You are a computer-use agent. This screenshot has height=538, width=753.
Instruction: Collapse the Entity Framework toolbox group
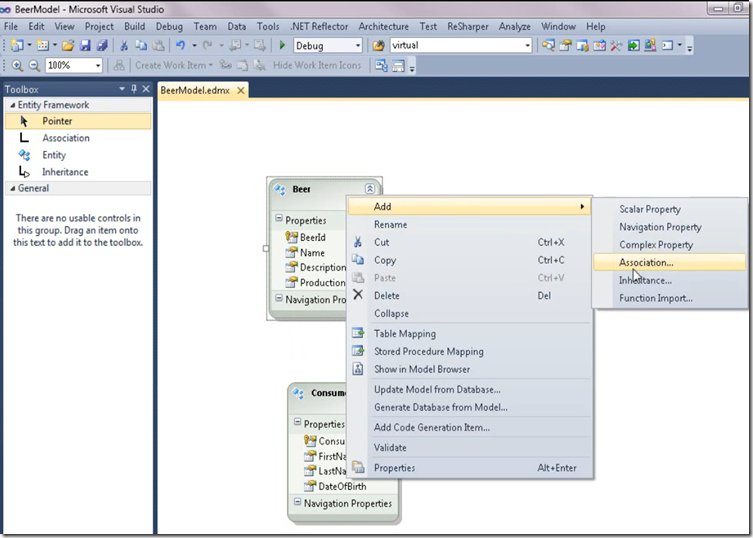point(12,105)
